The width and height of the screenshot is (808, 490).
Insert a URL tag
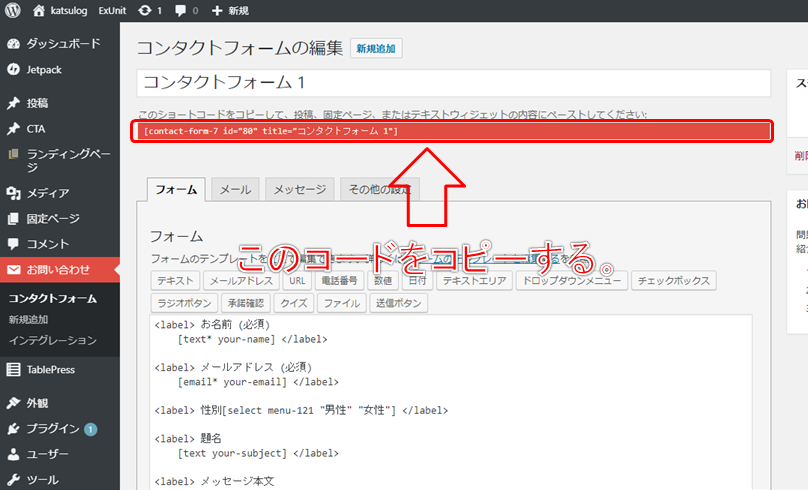[x=297, y=281]
